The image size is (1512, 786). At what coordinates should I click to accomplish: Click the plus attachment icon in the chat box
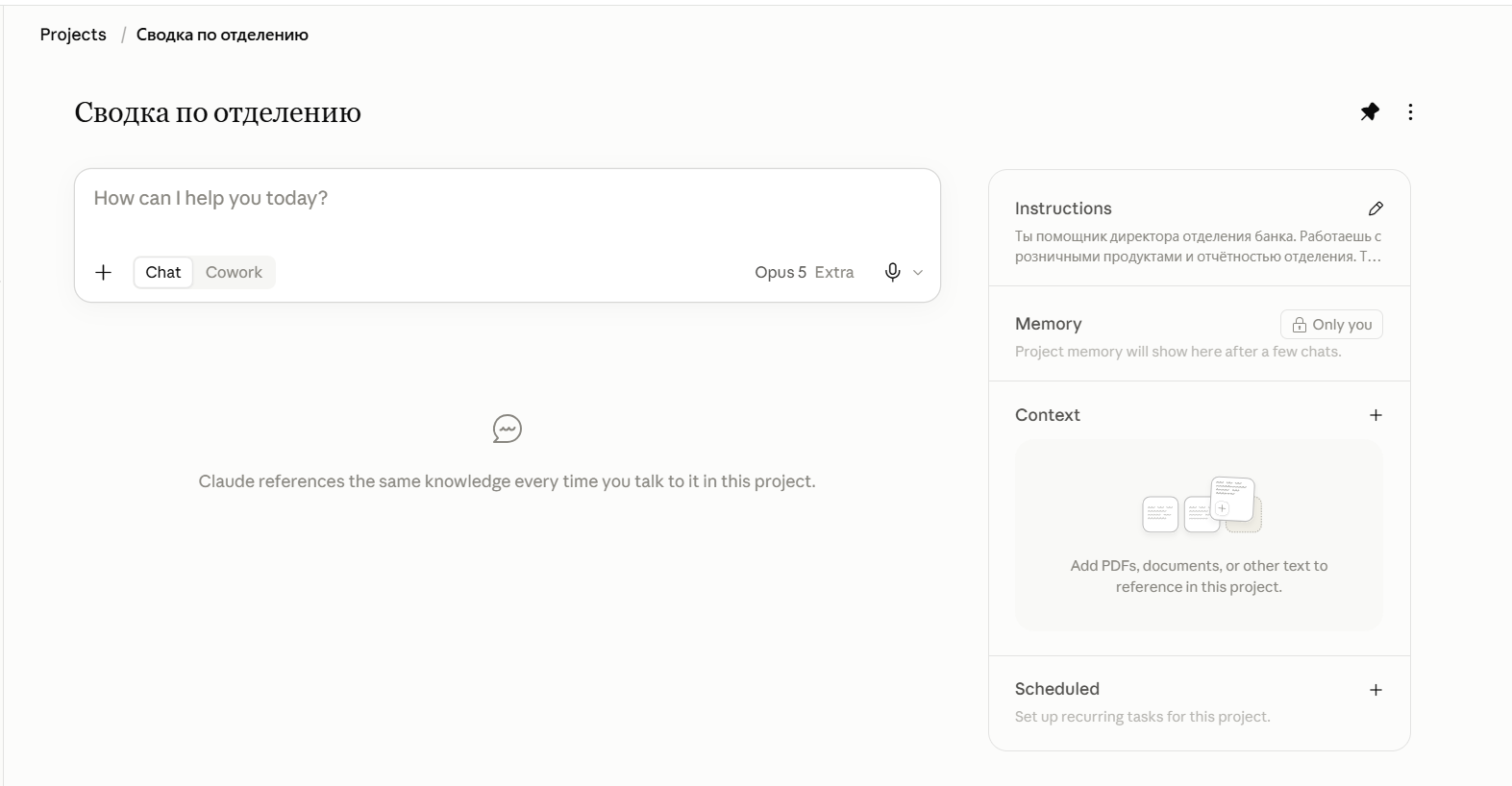click(x=104, y=272)
